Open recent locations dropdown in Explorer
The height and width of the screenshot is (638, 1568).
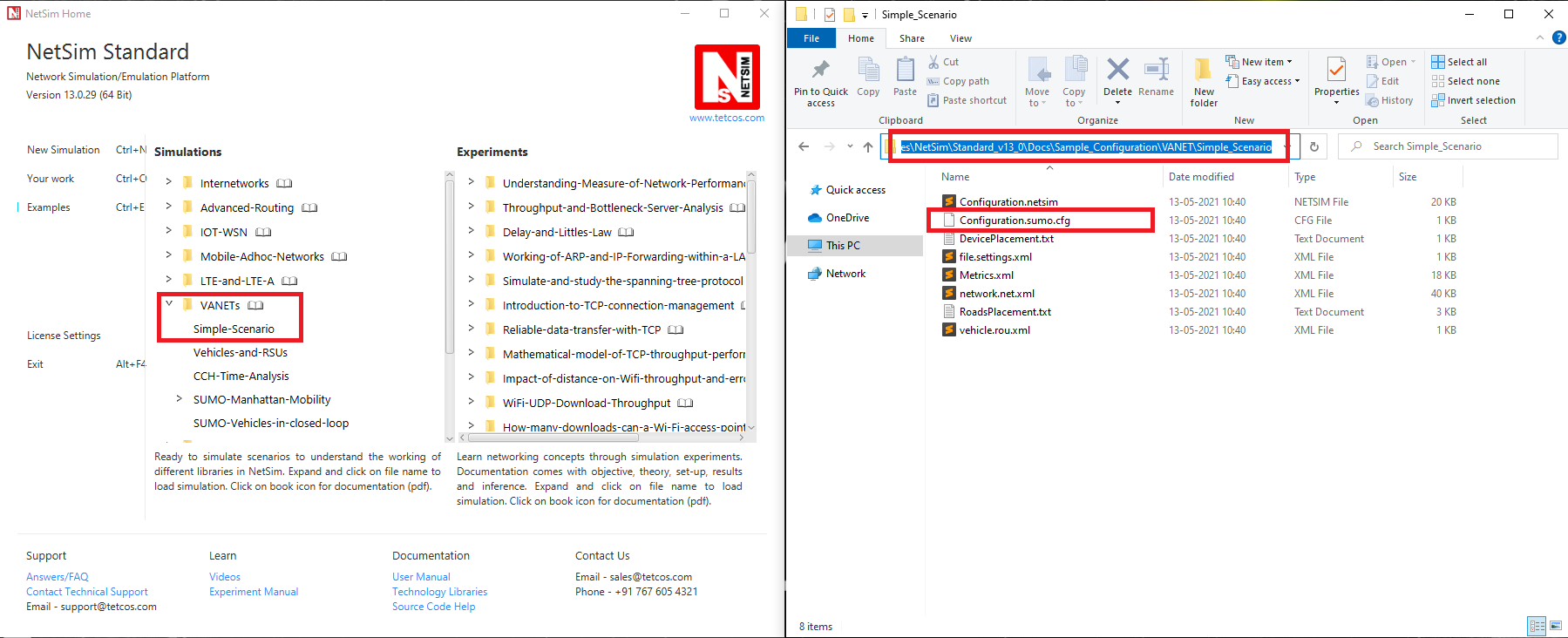click(x=850, y=146)
